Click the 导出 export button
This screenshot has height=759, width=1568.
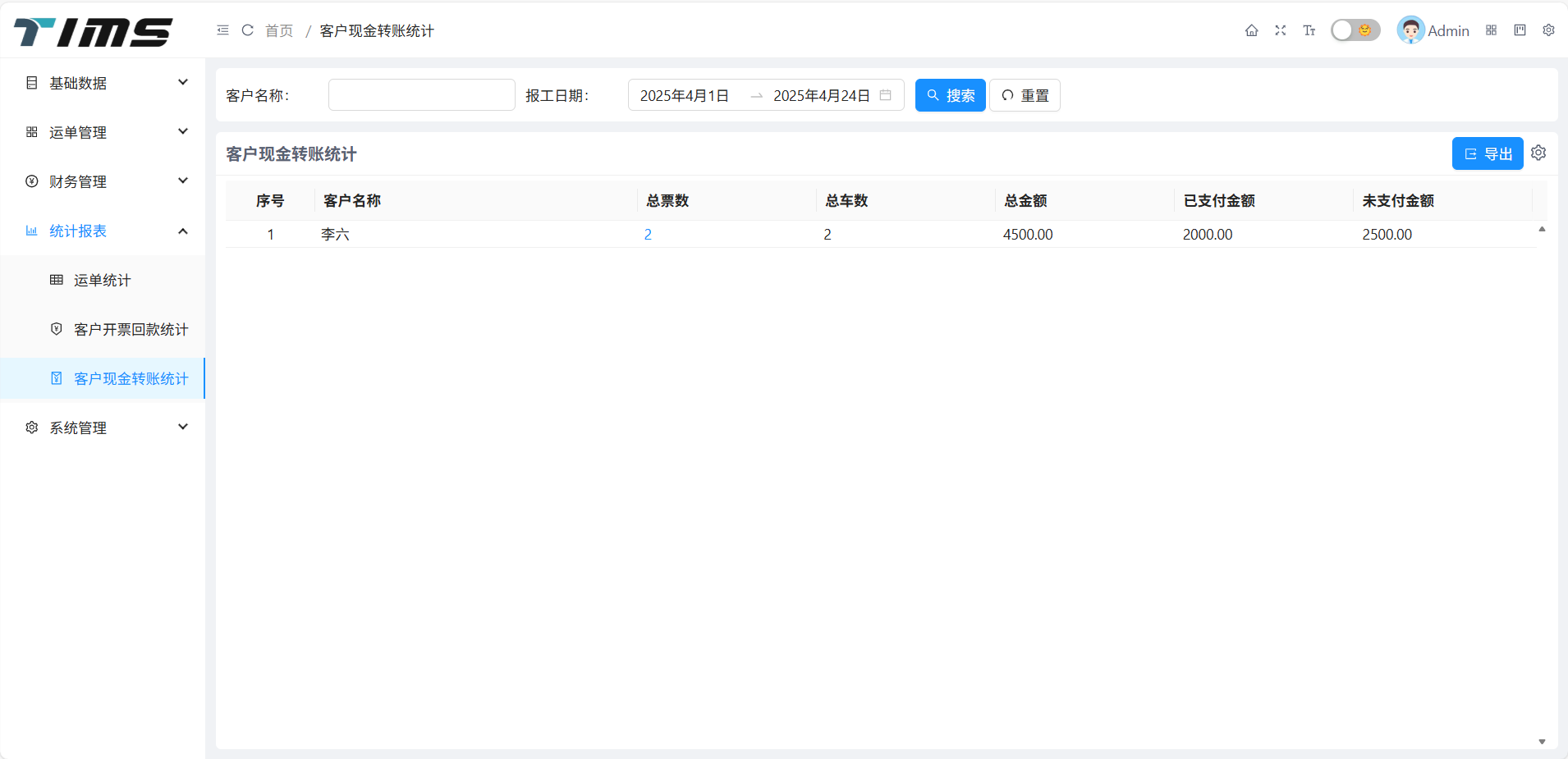[x=1487, y=153]
